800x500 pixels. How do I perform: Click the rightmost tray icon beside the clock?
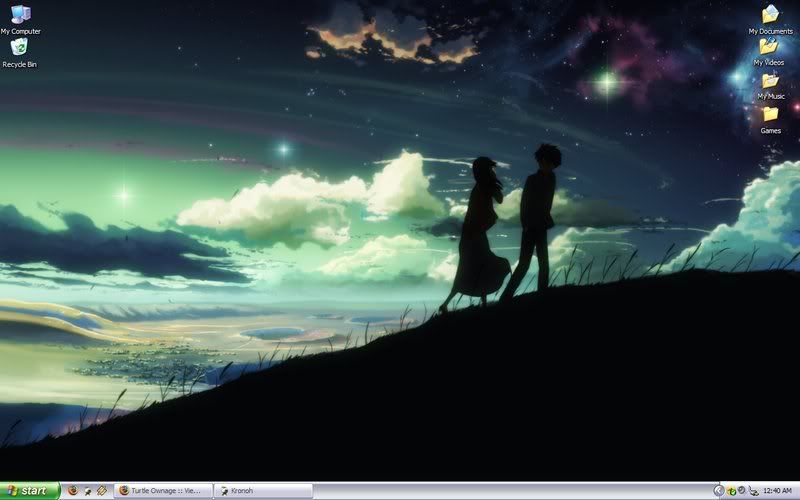(753, 491)
